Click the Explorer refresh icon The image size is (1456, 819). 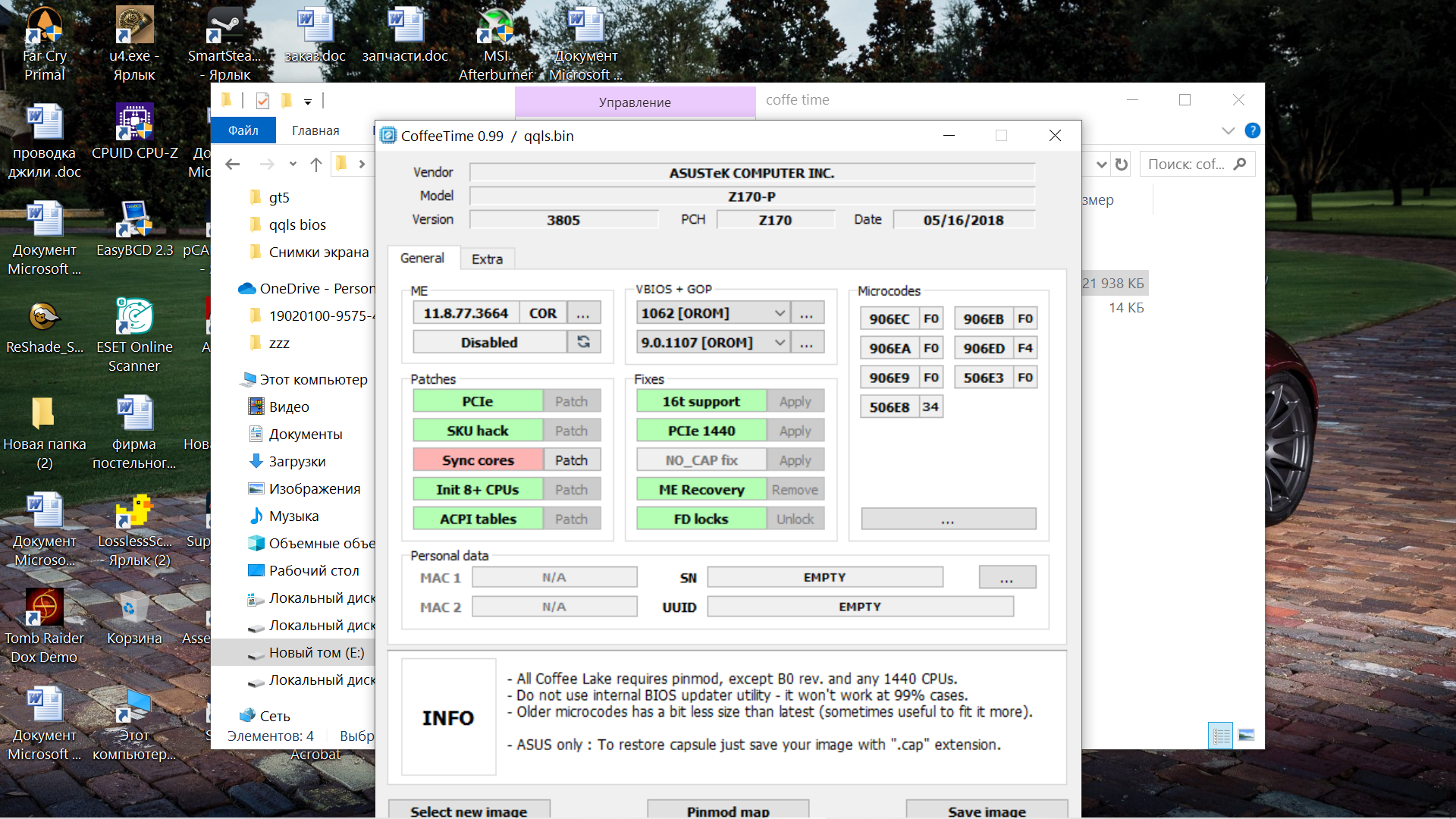click(x=1122, y=165)
